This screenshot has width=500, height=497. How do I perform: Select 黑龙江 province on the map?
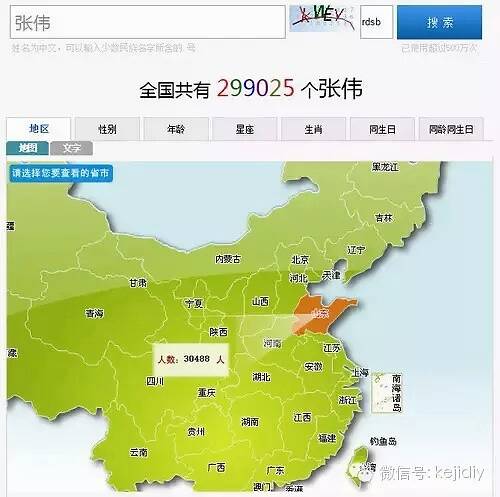[x=385, y=166]
